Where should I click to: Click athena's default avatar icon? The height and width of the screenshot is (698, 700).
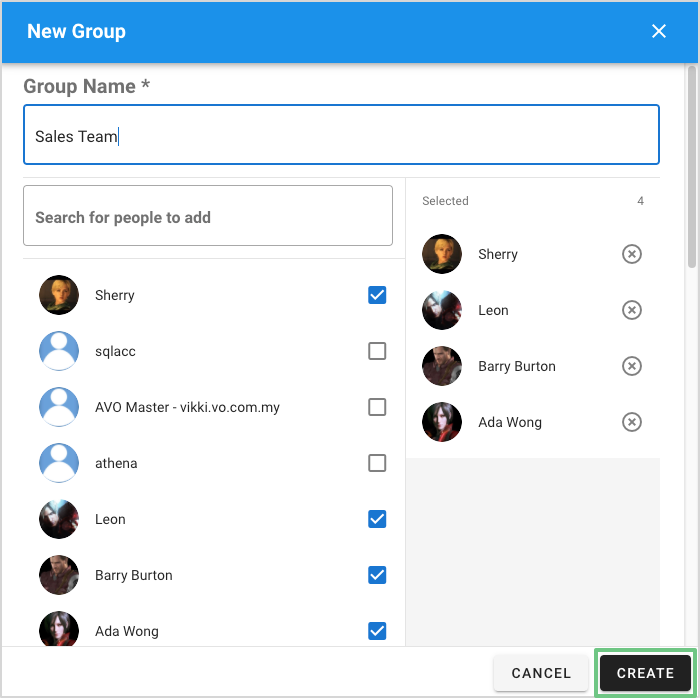coord(59,463)
